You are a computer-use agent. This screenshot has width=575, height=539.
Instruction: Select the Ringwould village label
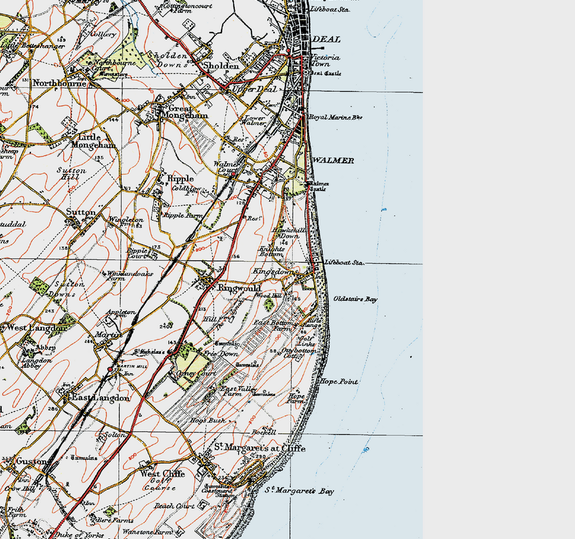coord(239,287)
